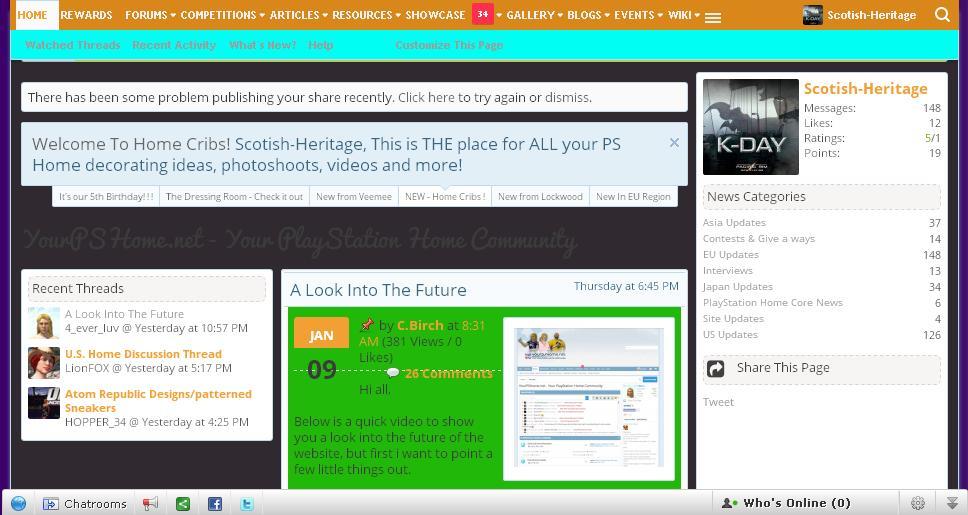Open the Contests & Give a ways category

pos(759,238)
